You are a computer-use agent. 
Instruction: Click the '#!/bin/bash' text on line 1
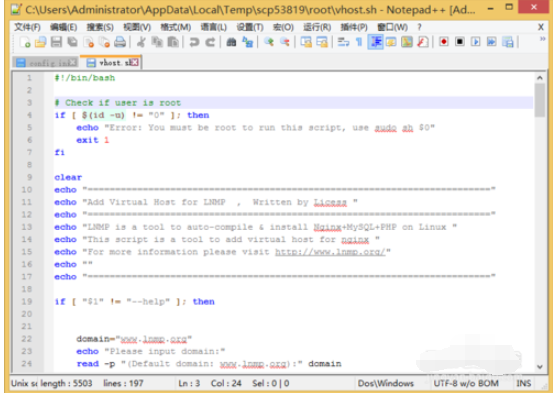pyautogui.click(x=85, y=78)
